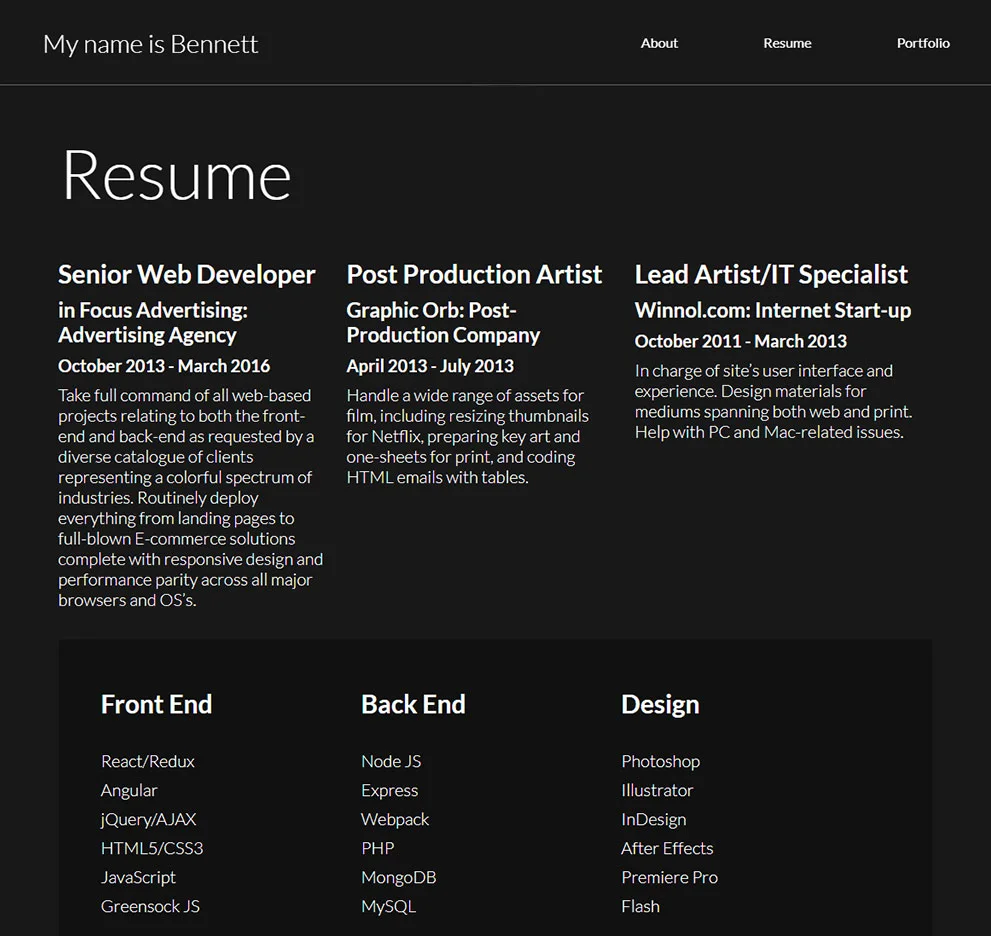Open the About page from navigation
Image resolution: width=991 pixels, height=936 pixels.
tap(659, 43)
